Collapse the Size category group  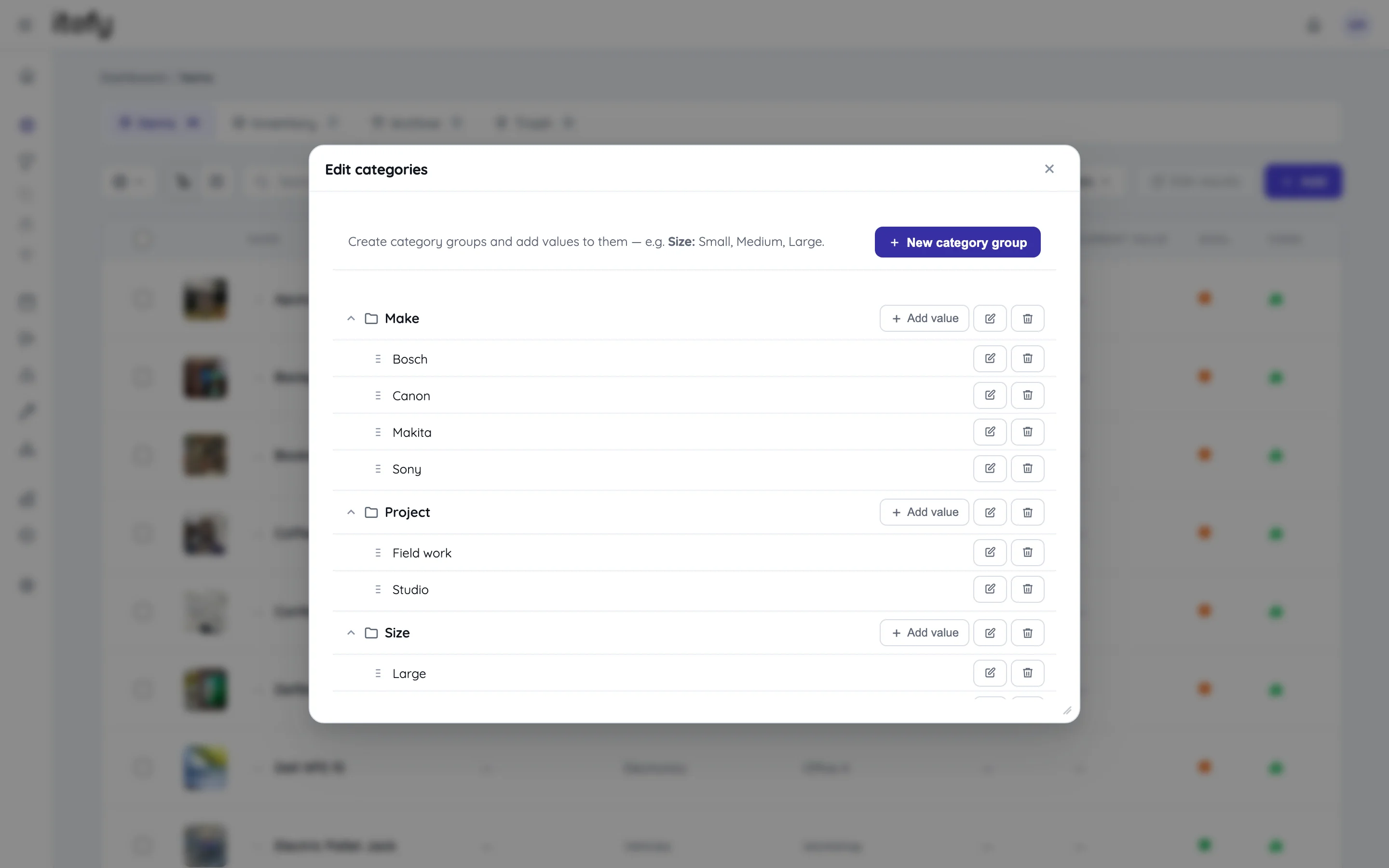[x=351, y=633]
